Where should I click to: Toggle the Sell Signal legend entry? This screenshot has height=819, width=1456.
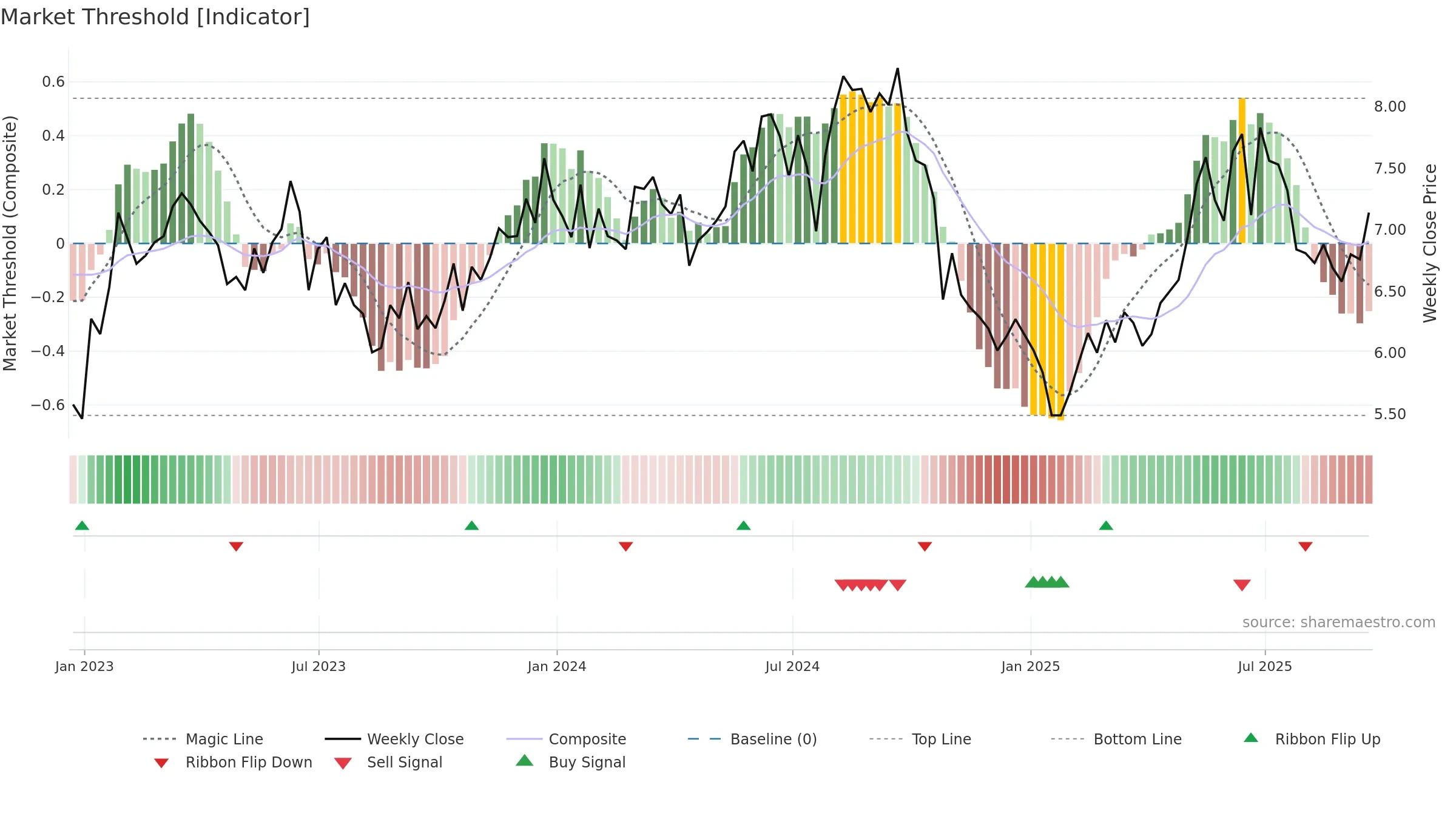[x=388, y=762]
